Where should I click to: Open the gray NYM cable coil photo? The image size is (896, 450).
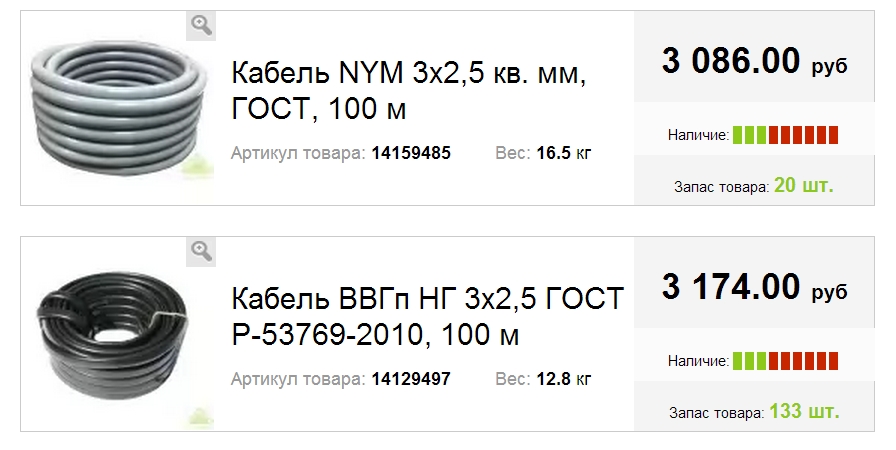(x=113, y=100)
